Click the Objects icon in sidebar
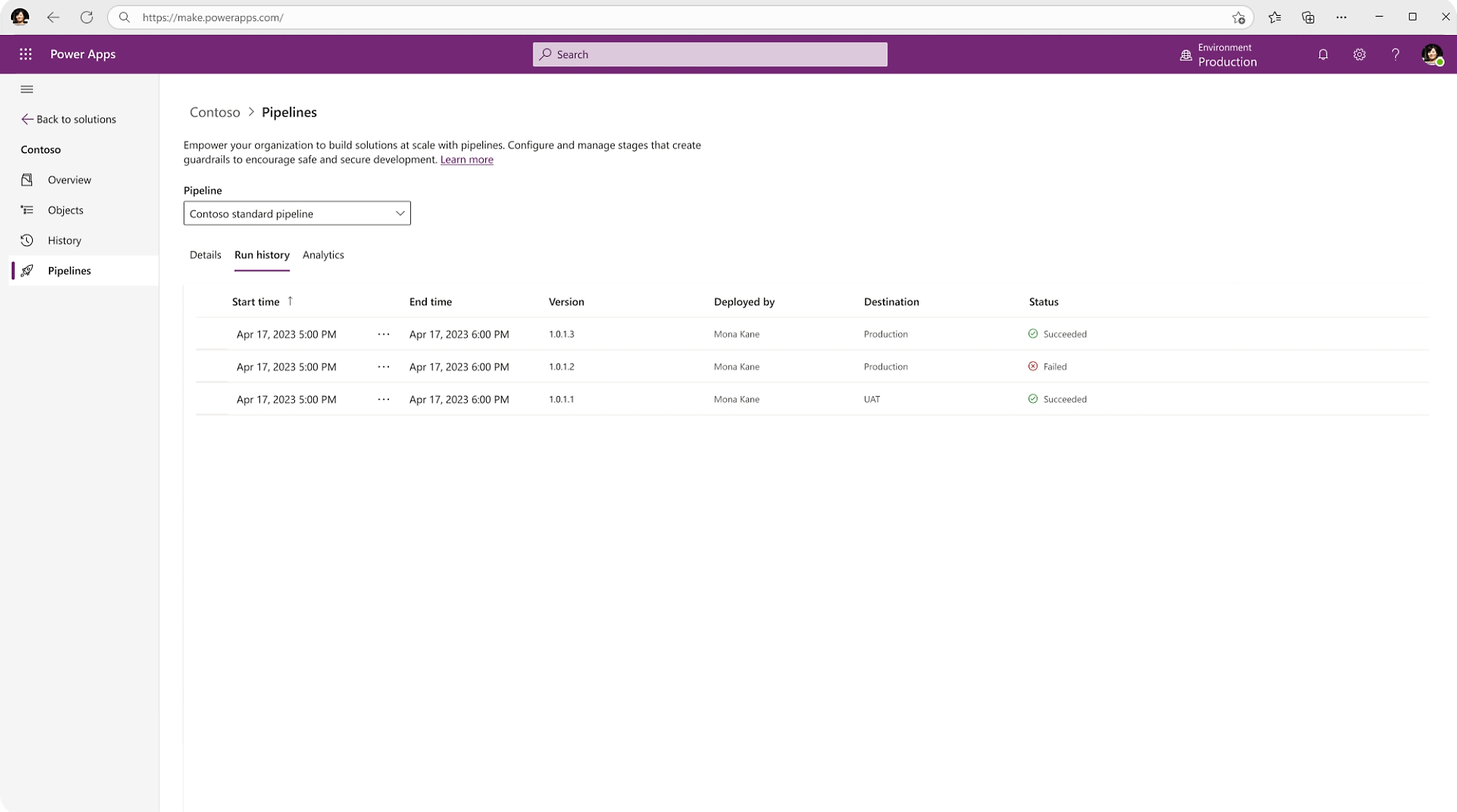Screen dimensions: 1457x812 (x=26, y=209)
